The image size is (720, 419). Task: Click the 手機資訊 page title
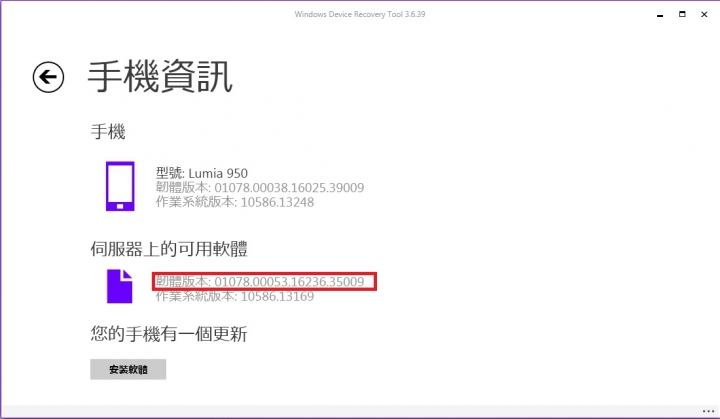[160, 77]
